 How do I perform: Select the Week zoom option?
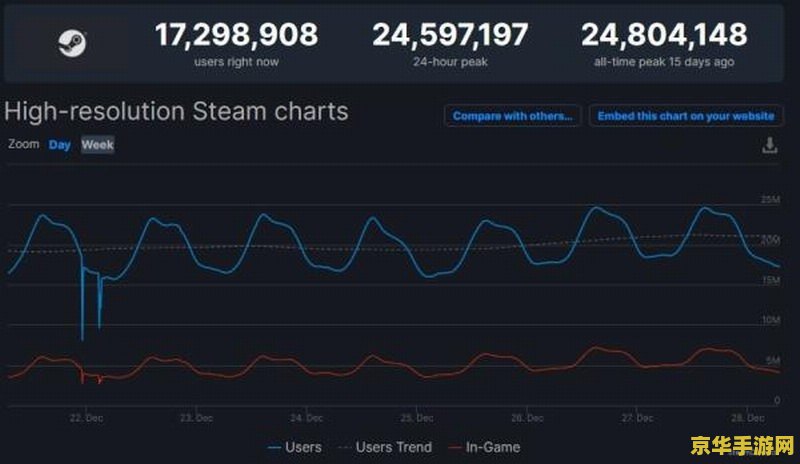(x=97, y=145)
